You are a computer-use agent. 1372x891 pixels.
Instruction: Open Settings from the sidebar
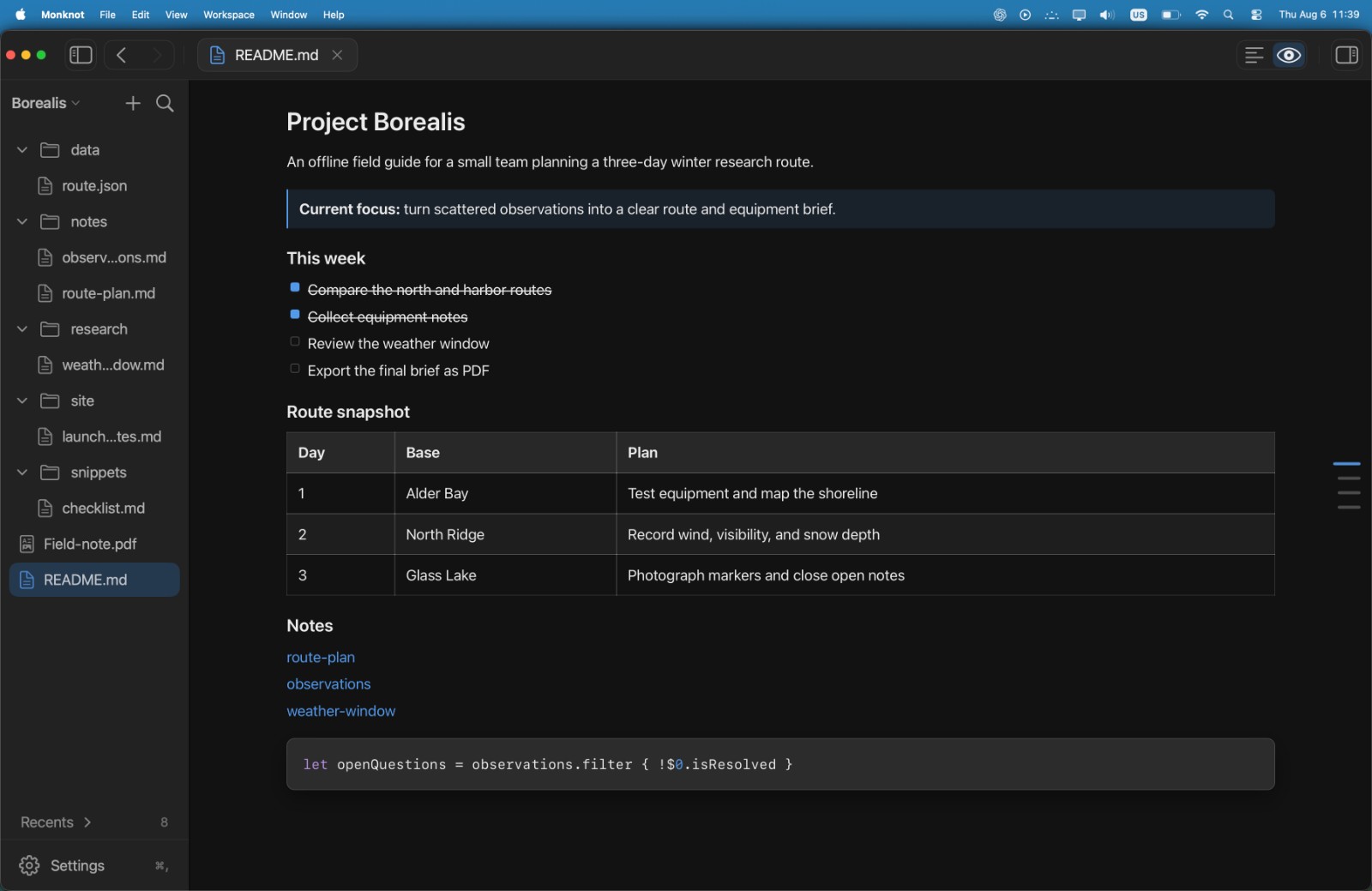94,865
